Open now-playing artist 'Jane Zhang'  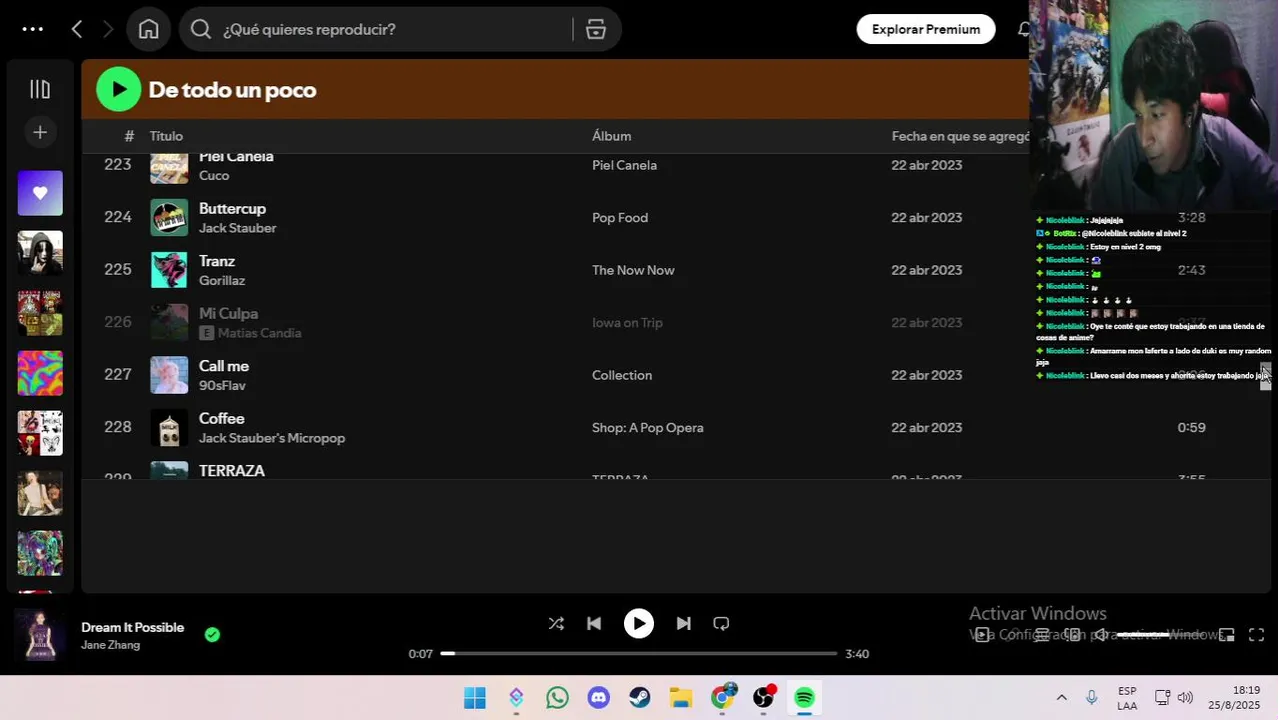click(x=110, y=646)
